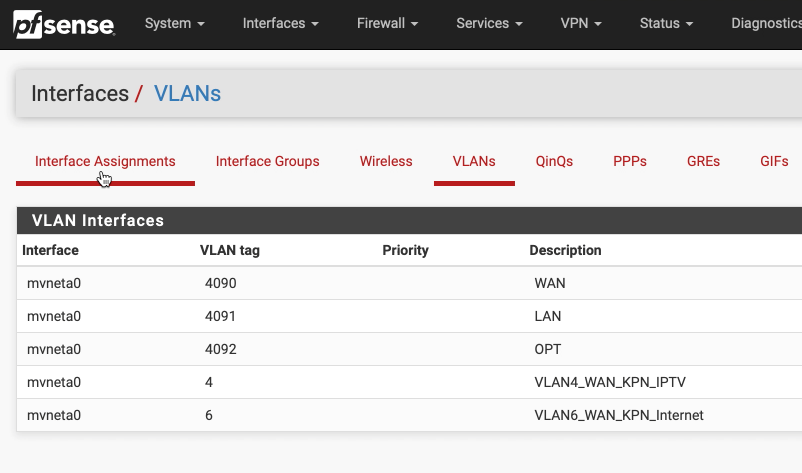Click the pfSense logo

pyautogui.click(x=64, y=24)
